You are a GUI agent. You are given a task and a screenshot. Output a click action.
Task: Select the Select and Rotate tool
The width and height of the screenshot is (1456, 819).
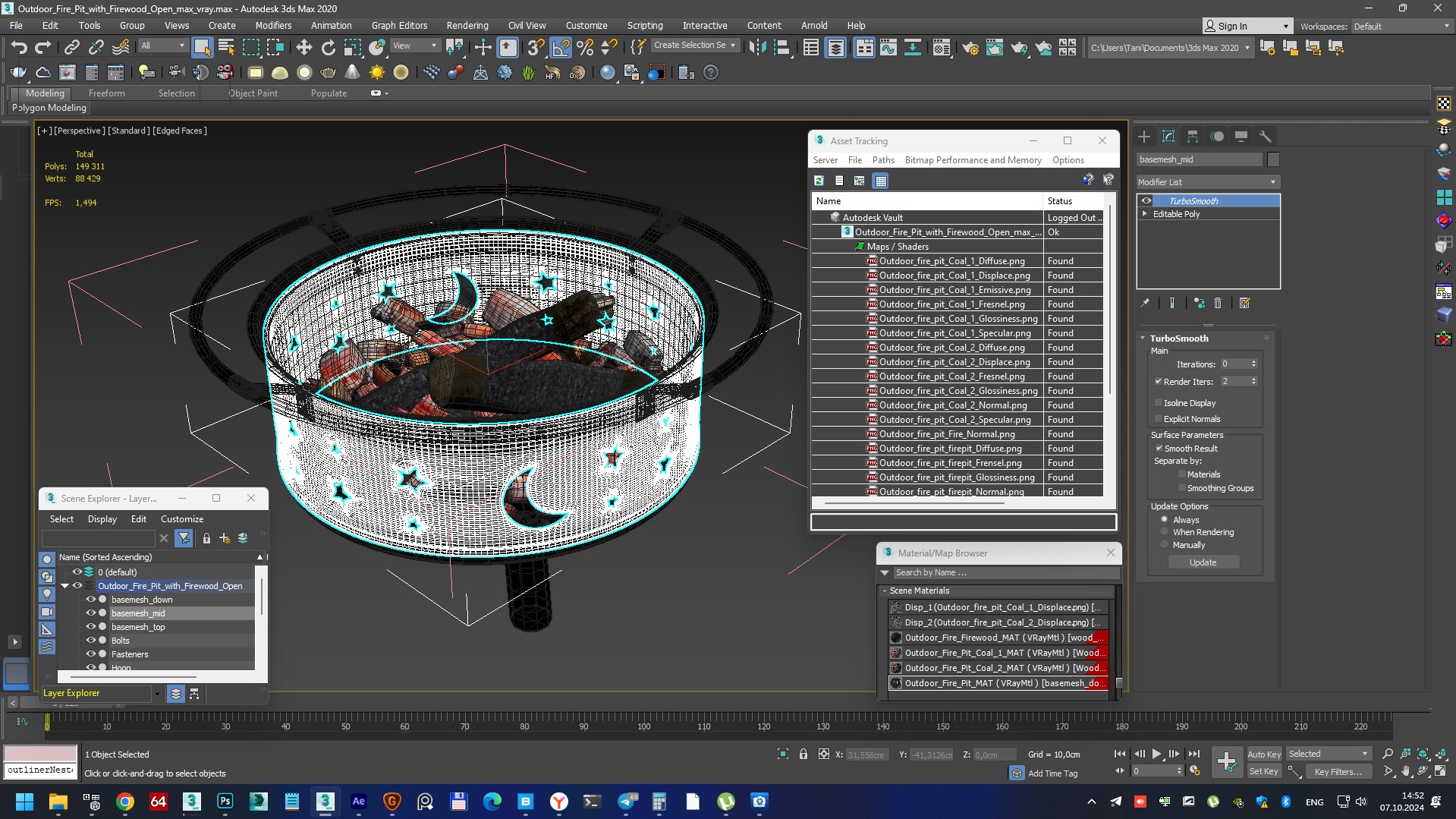pyautogui.click(x=328, y=48)
